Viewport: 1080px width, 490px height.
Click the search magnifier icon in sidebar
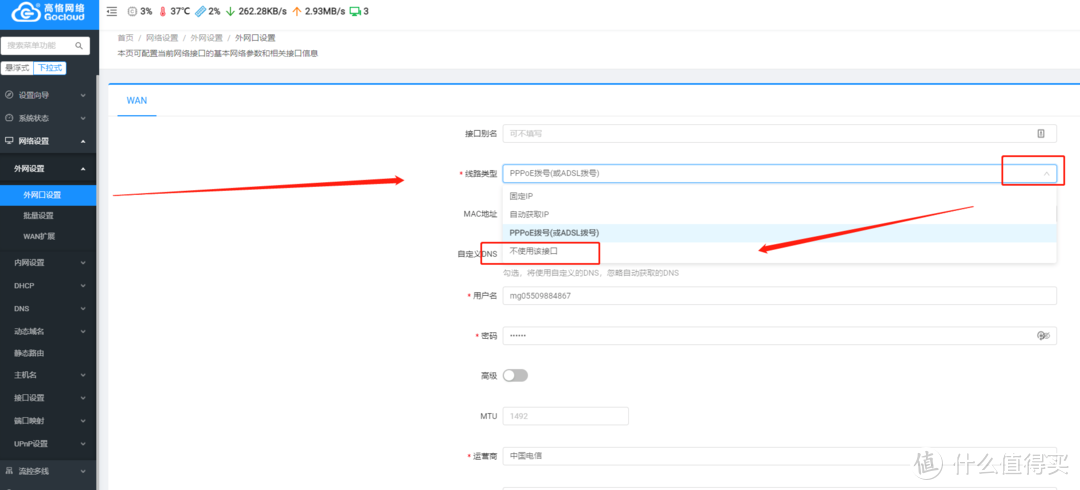point(79,45)
